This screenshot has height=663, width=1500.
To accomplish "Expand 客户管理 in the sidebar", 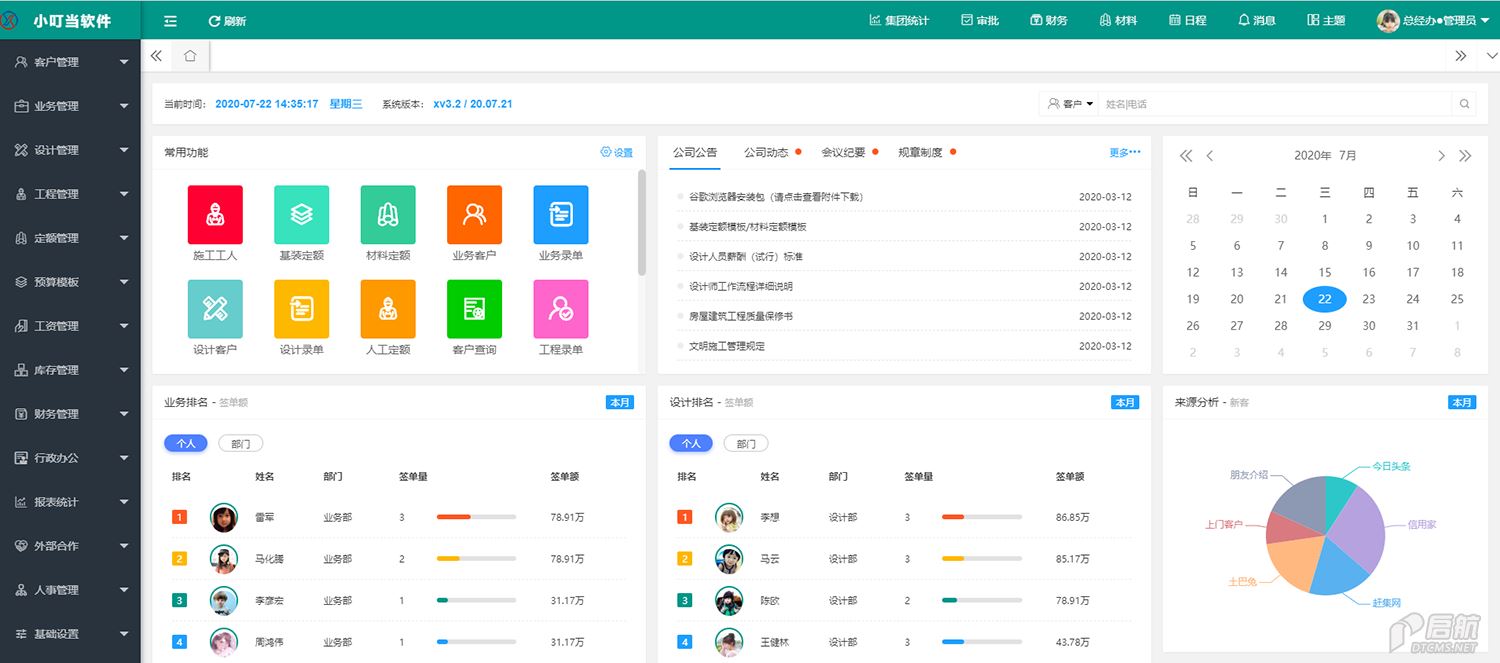I will coord(70,62).
